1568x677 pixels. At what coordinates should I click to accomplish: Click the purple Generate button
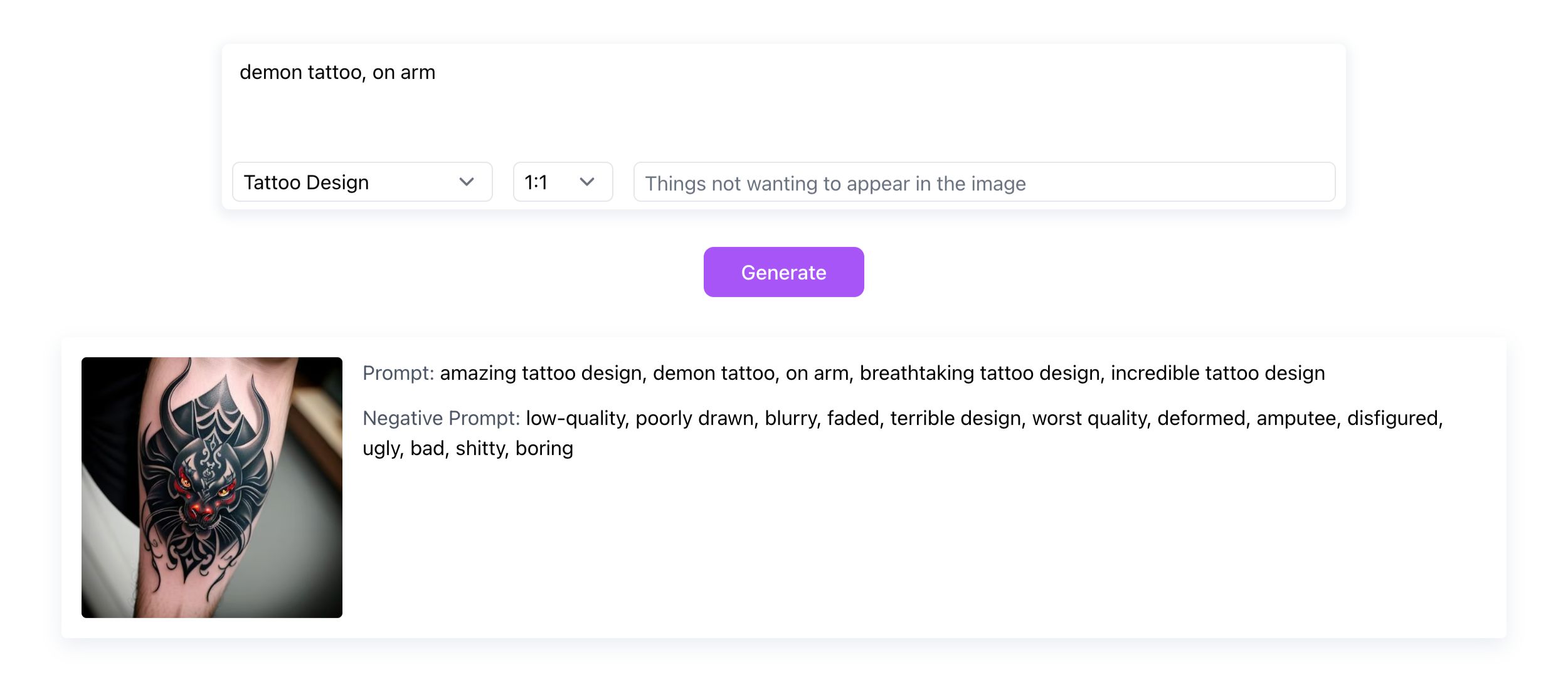(x=783, y=272)
